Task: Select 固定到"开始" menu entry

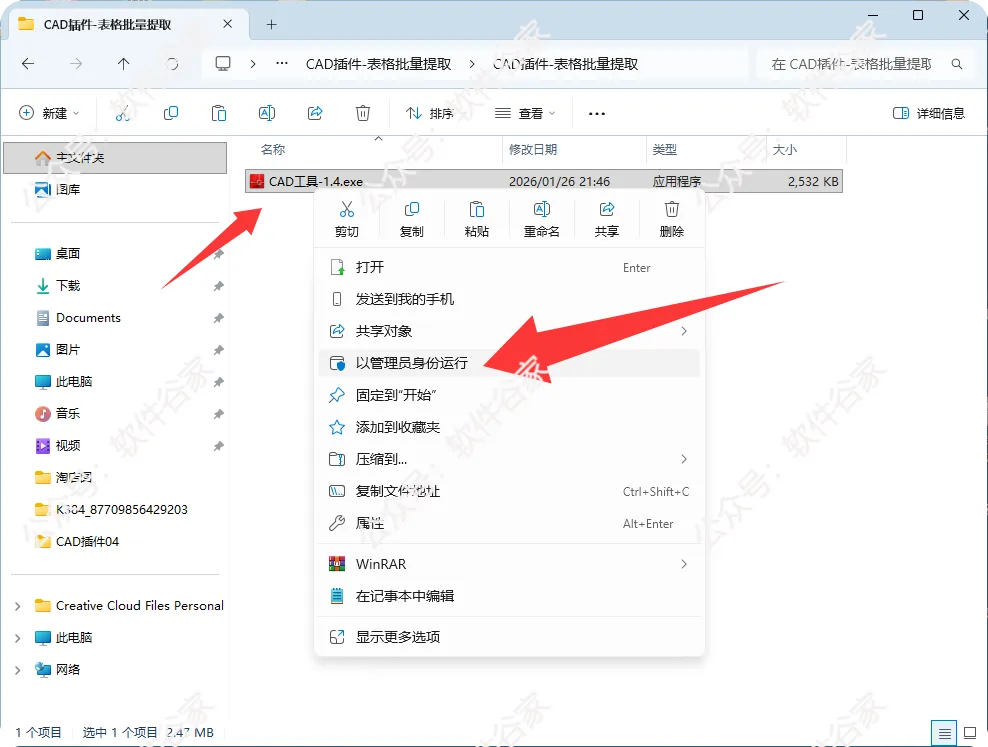Action: click(x=509, y=396)
